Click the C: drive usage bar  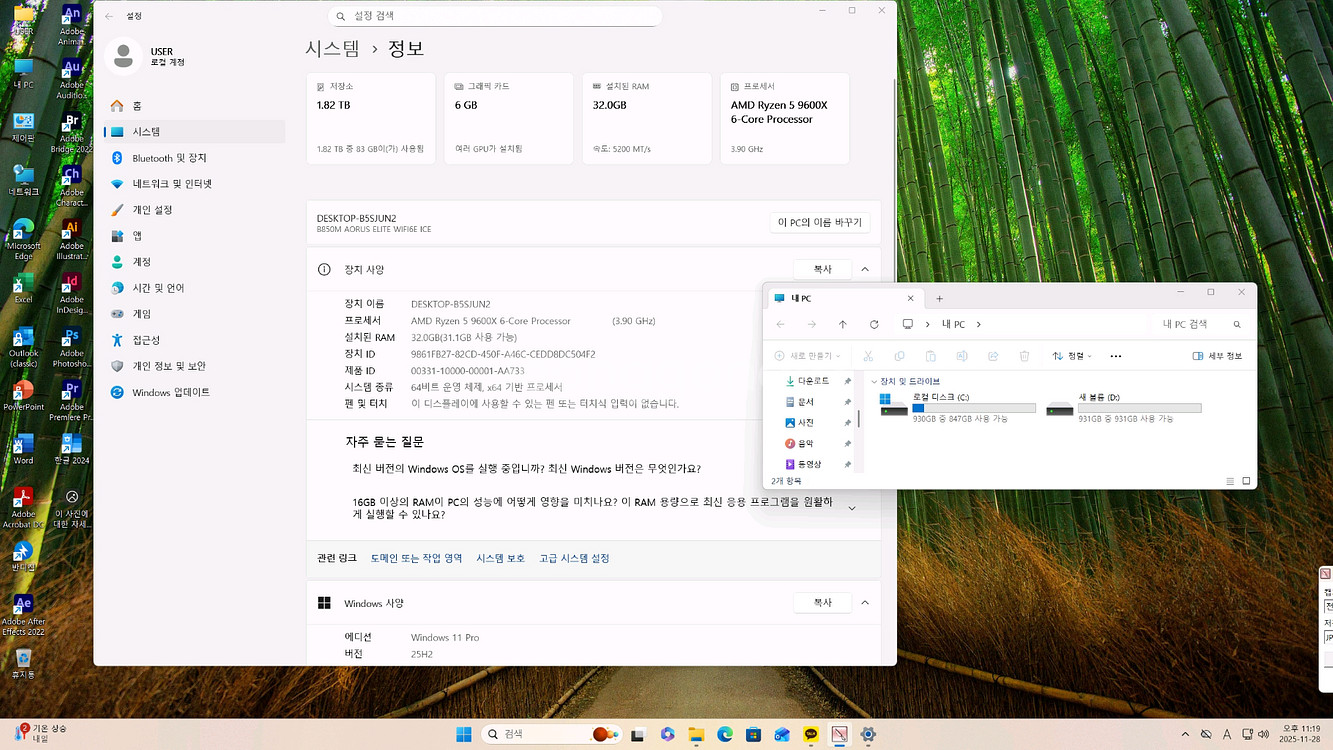coord(975,407)
